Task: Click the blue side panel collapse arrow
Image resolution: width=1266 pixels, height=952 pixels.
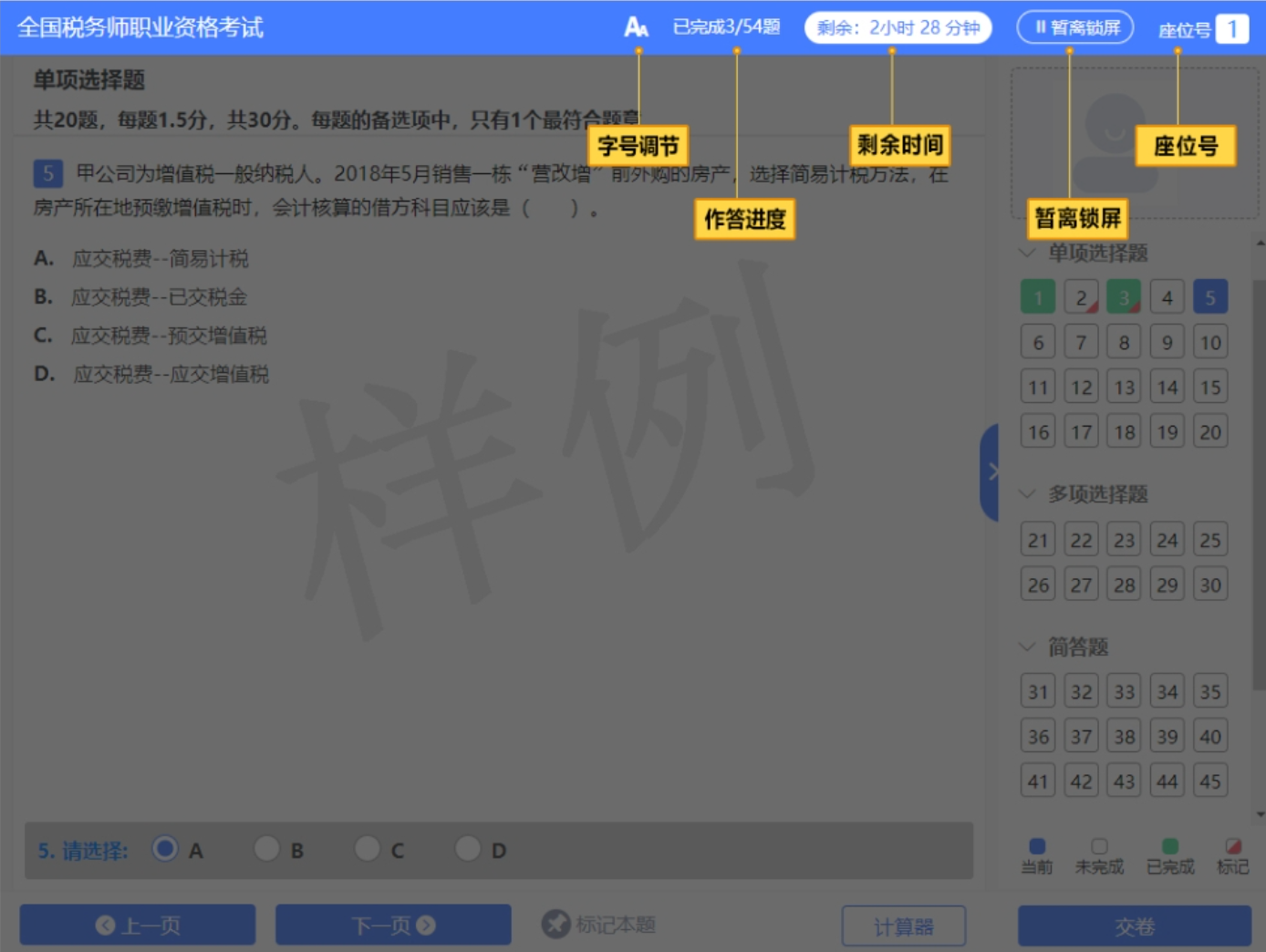Action: pyautogui.click(x=991, y=471)
